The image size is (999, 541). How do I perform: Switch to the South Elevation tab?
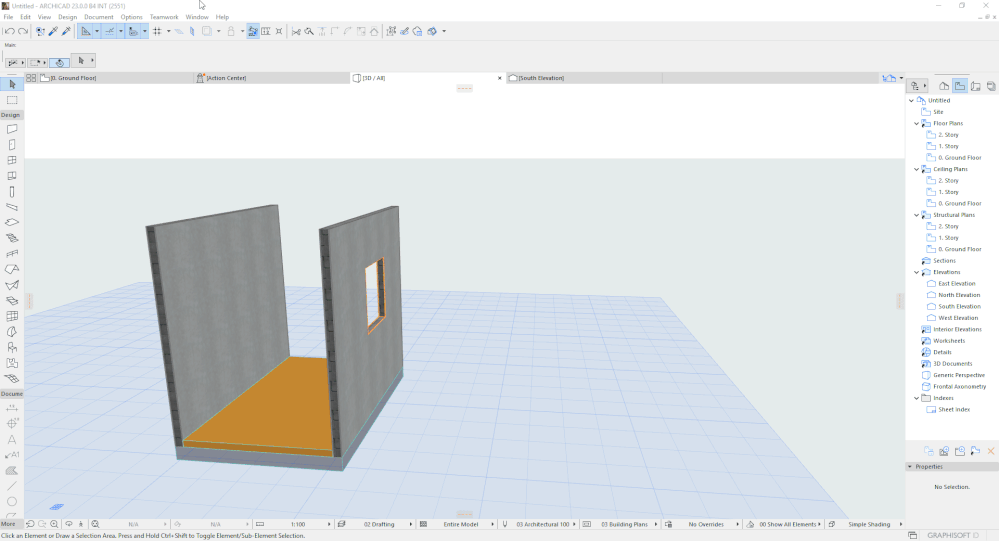coord(541,78)
